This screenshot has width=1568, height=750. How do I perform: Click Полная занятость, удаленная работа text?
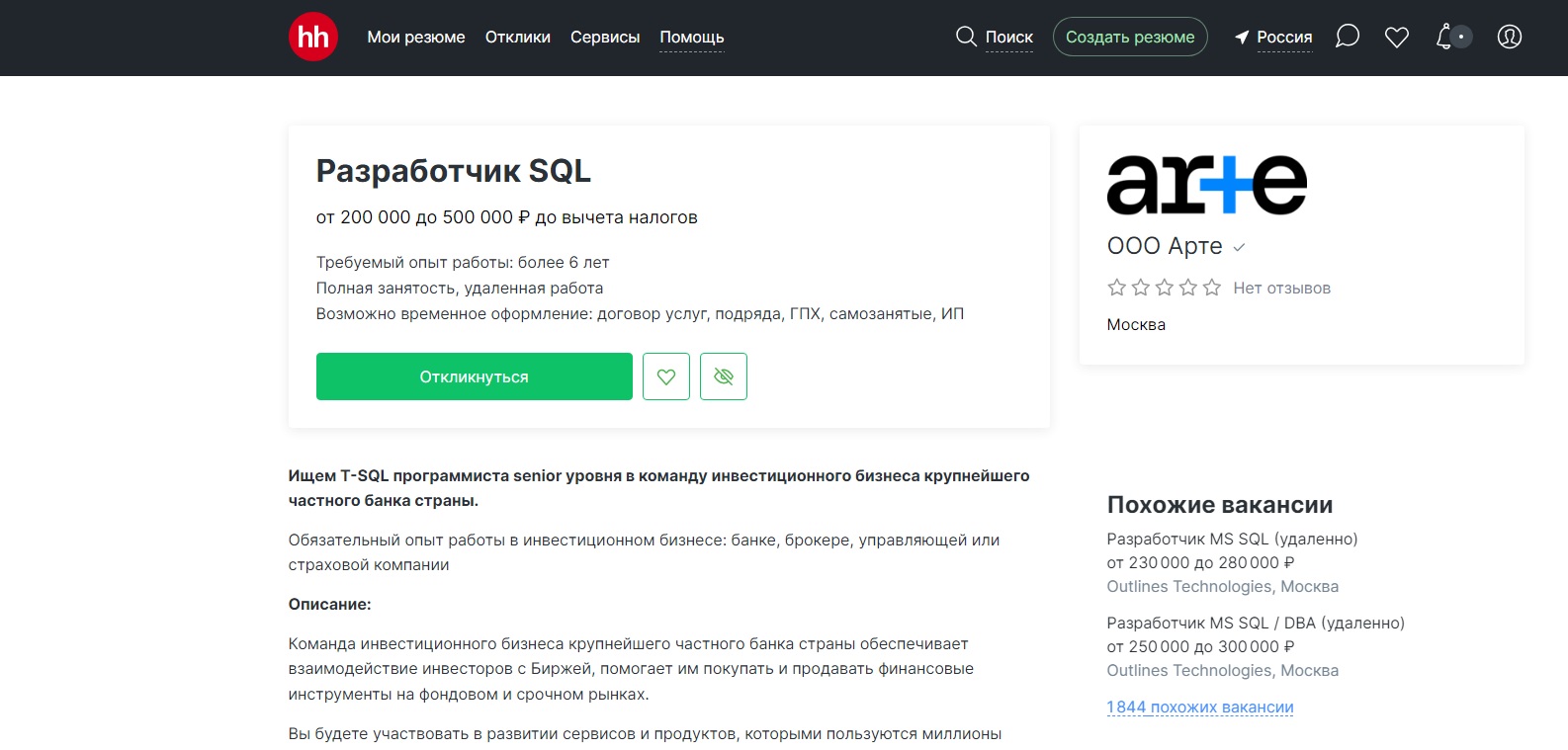click(x=460, y=289)
